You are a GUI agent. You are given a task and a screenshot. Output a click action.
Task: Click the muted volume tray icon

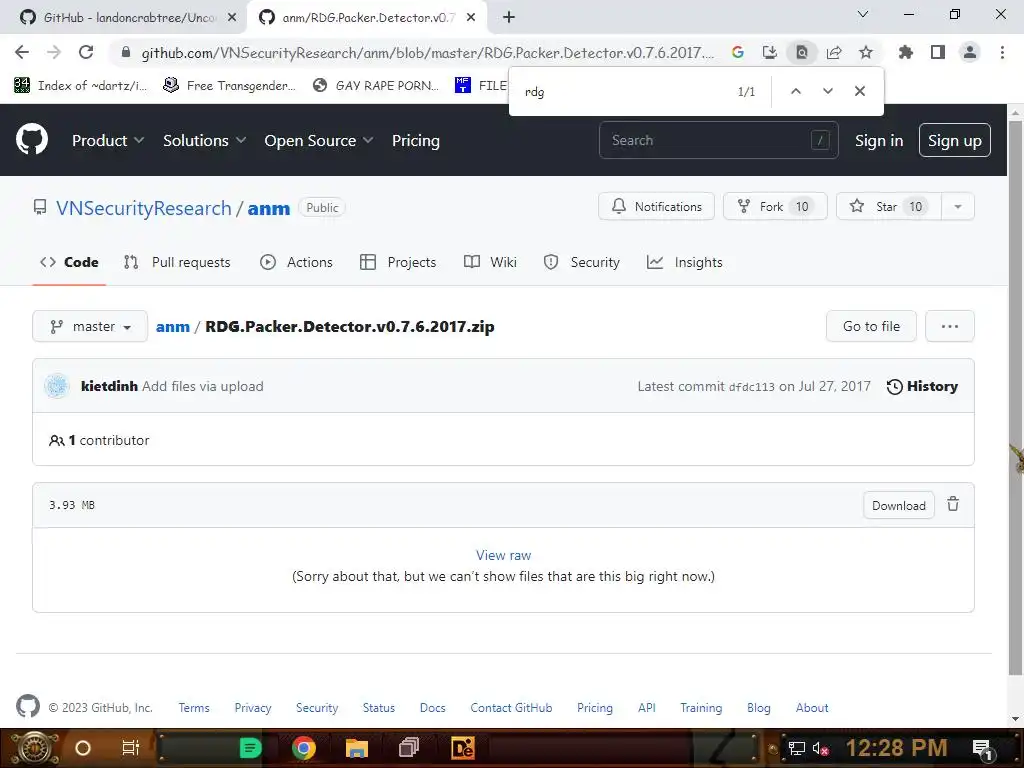coord(820,748)
